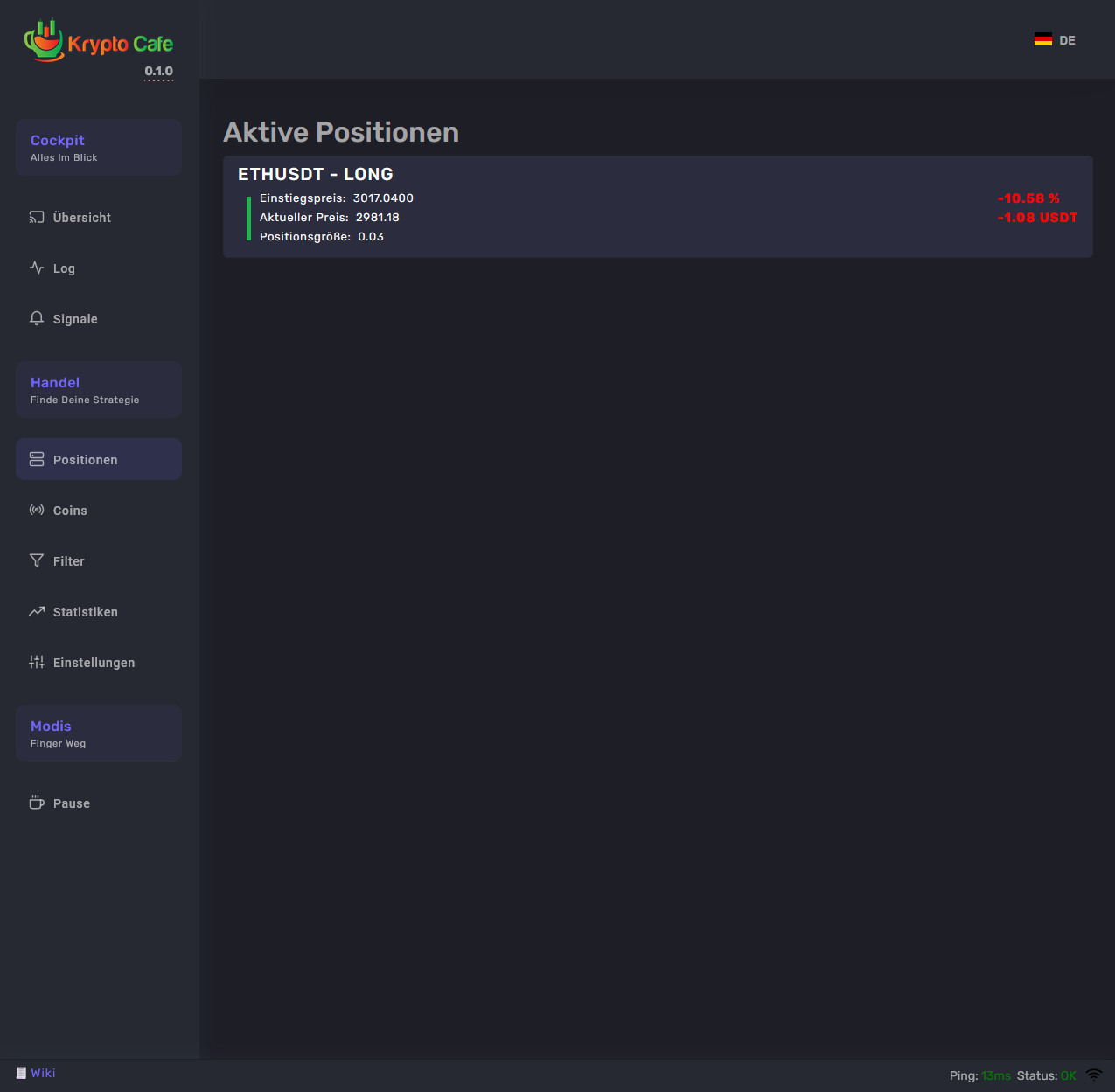Viewport: 1115px width, 1092px height.
Task: Click the version number 0.1.0
Action: (x=159, y=71)
